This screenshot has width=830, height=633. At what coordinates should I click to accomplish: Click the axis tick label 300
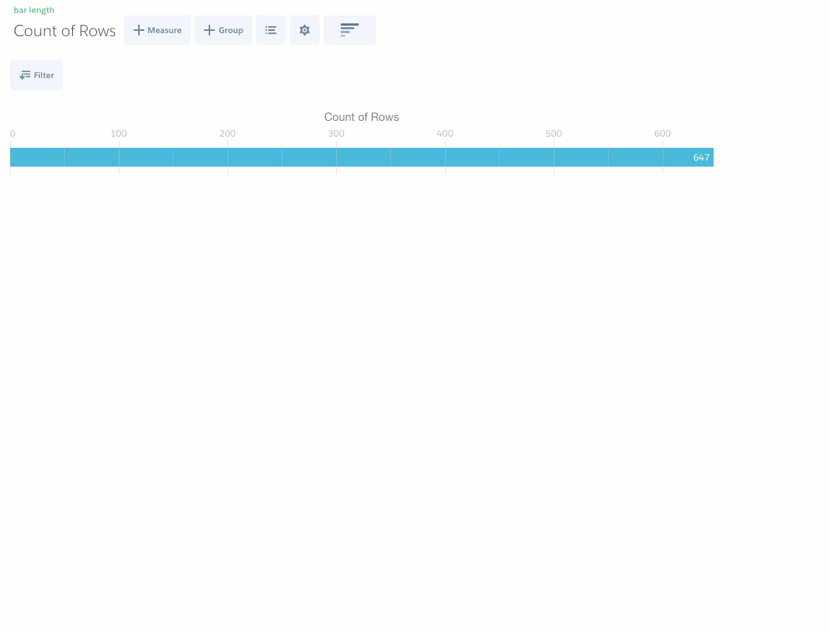[336, 134]
